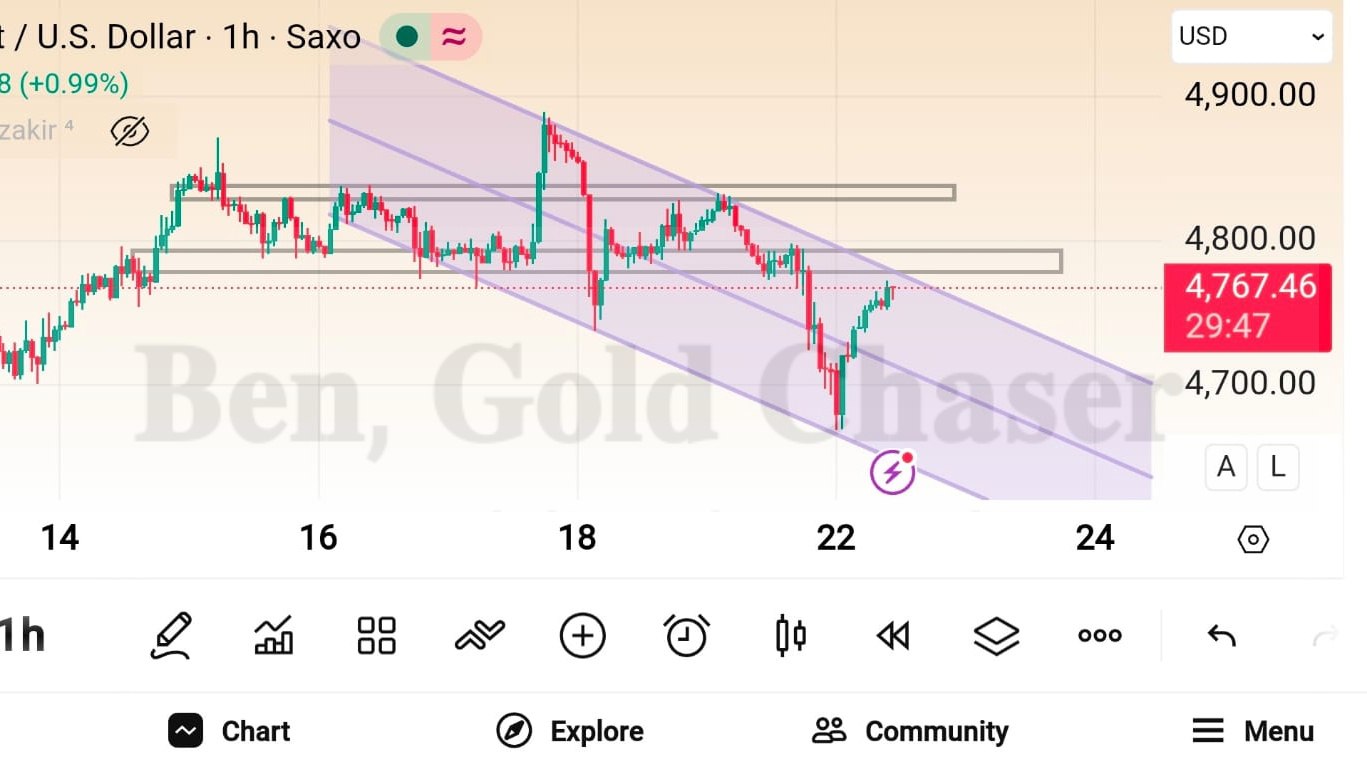Toggle the L log scale button
This screenshot has height=769, width=1367.
pyautogui.click(x=1278, y=467)
